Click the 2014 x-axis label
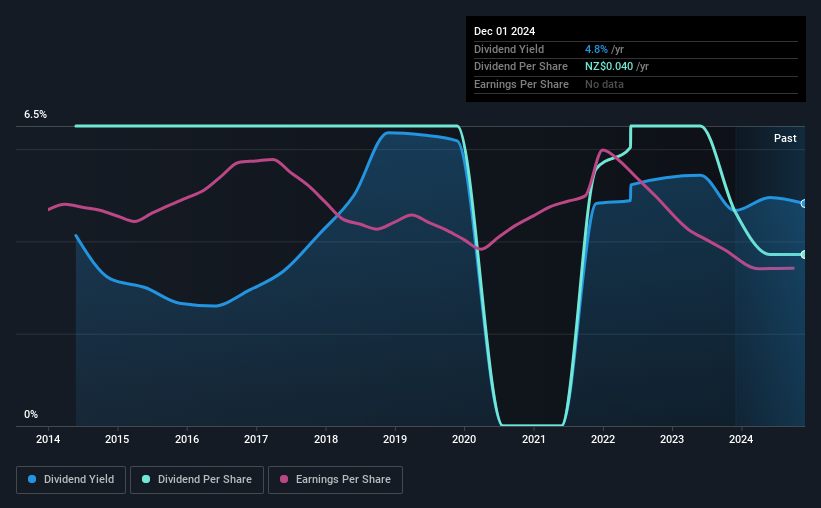821x508 pixels. pyautogui.click(x=48, y=439)
